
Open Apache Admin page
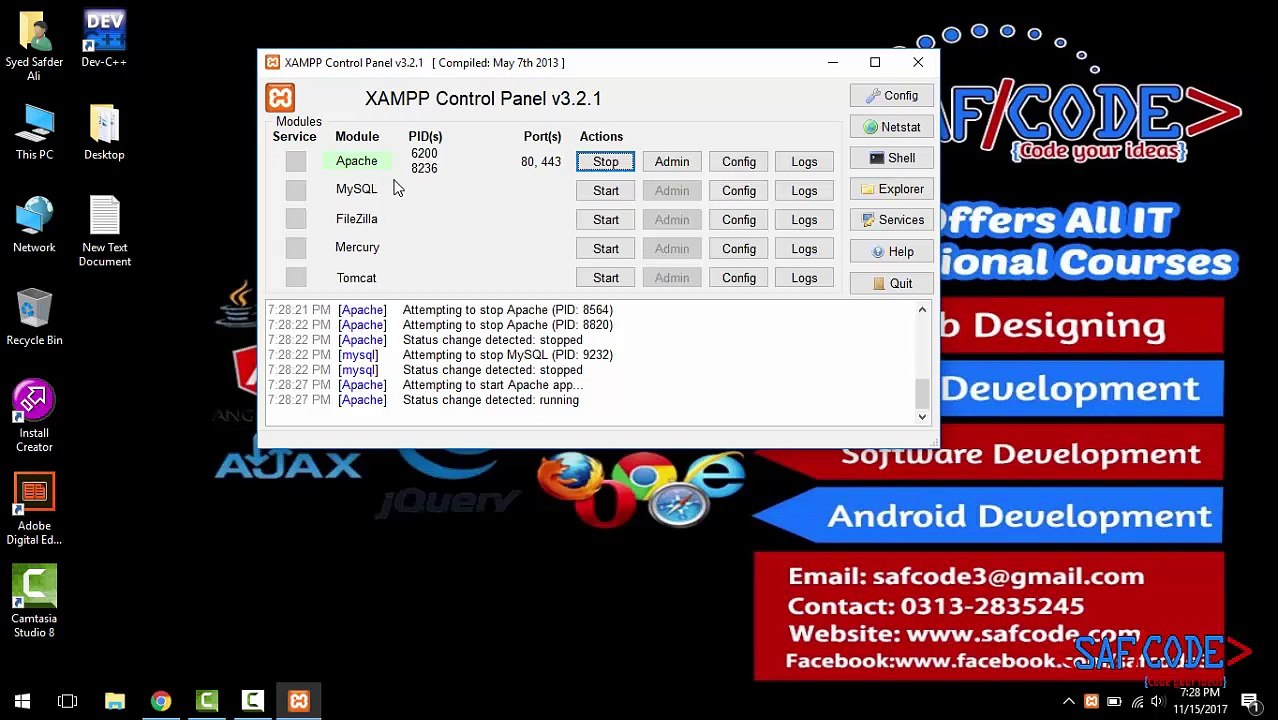click(x=672, y=162)
